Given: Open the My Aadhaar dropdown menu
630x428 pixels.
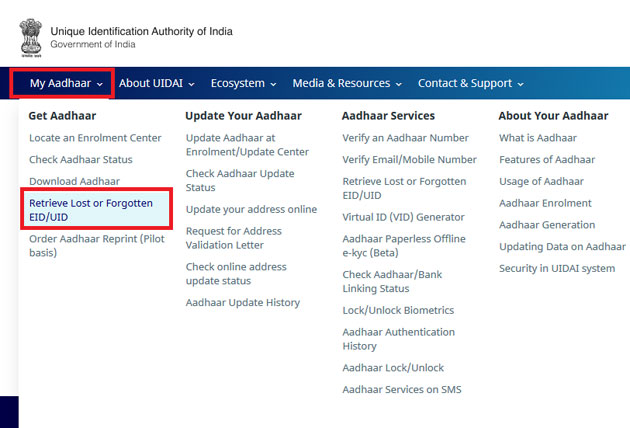Looking at the screenshot, I should click(x=66, y=84).
